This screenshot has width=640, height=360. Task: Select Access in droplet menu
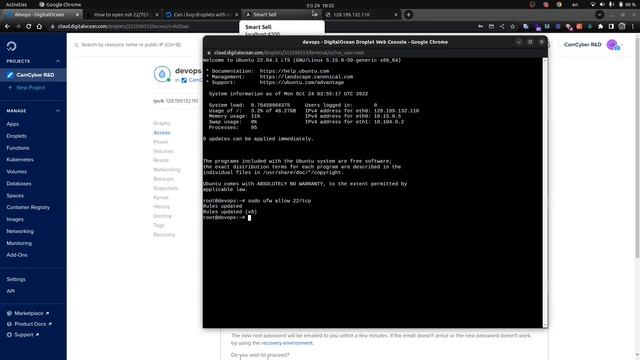tap(162, 133)
